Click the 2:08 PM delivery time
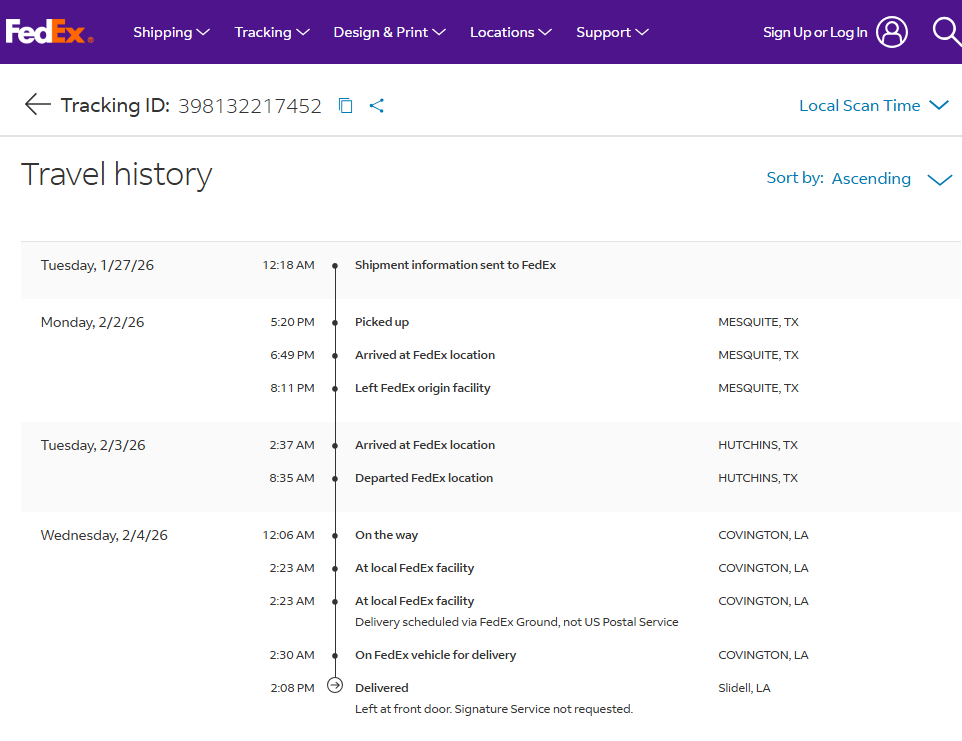962x741 pixels. 292,688
